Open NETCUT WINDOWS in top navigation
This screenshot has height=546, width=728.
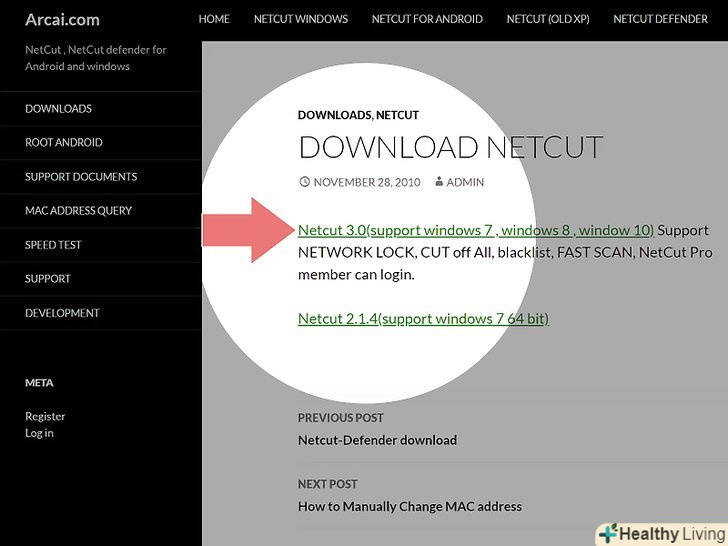[x=301, y=19]
